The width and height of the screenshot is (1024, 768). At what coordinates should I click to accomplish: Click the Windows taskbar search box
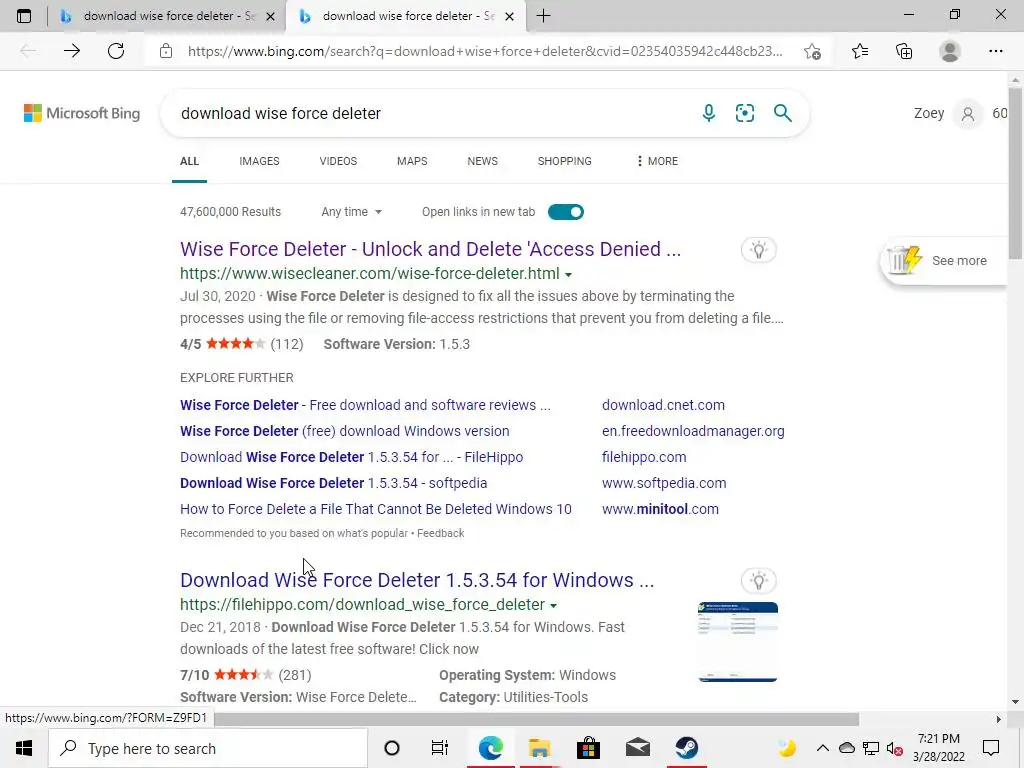pos(208,748)
